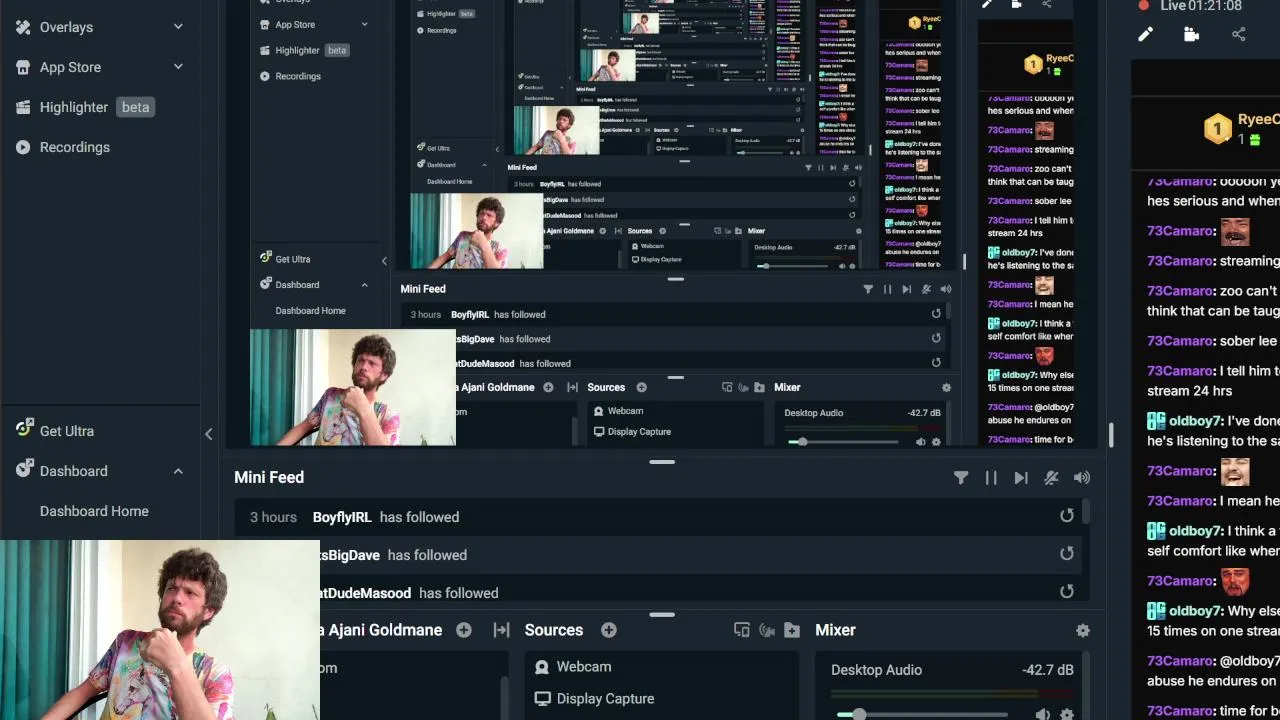Screen dimensions: 1280x720
Task: Collapse the nested preview's sidebar arrow beside Get Ultra
Action: click(x=384, y=261)
